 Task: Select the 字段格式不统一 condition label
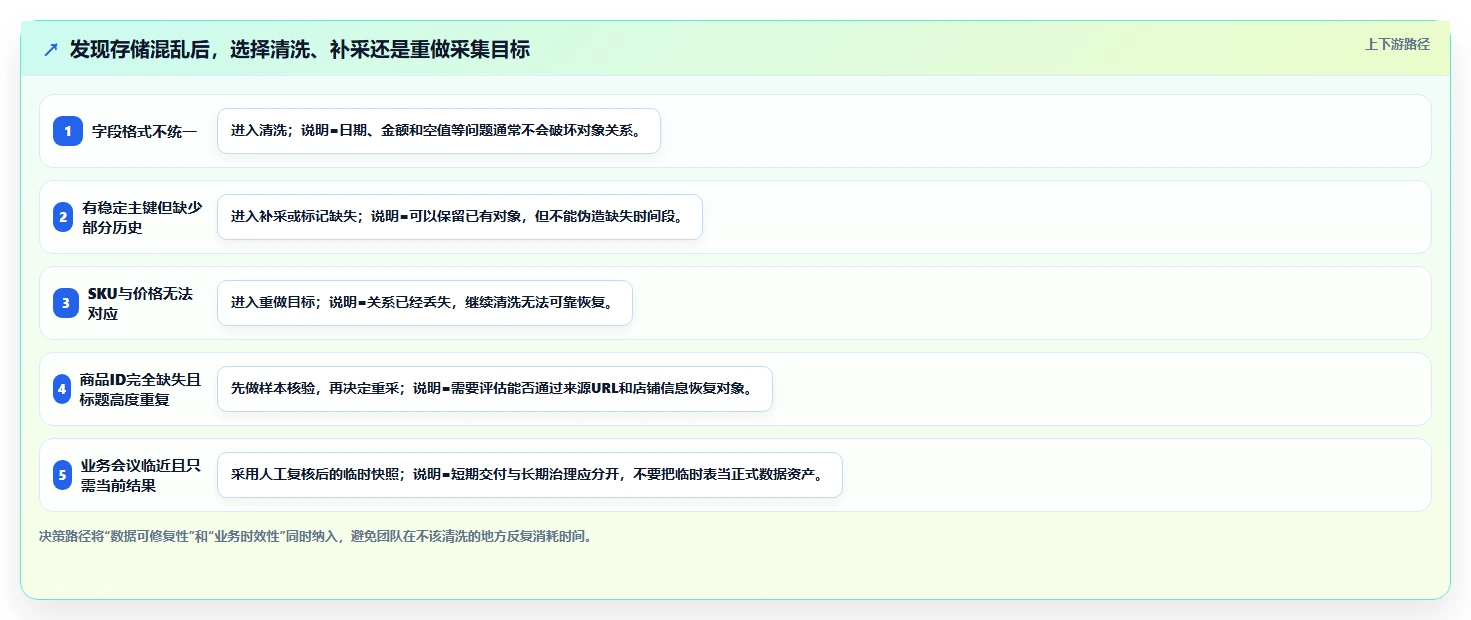[x=145, y=131]
